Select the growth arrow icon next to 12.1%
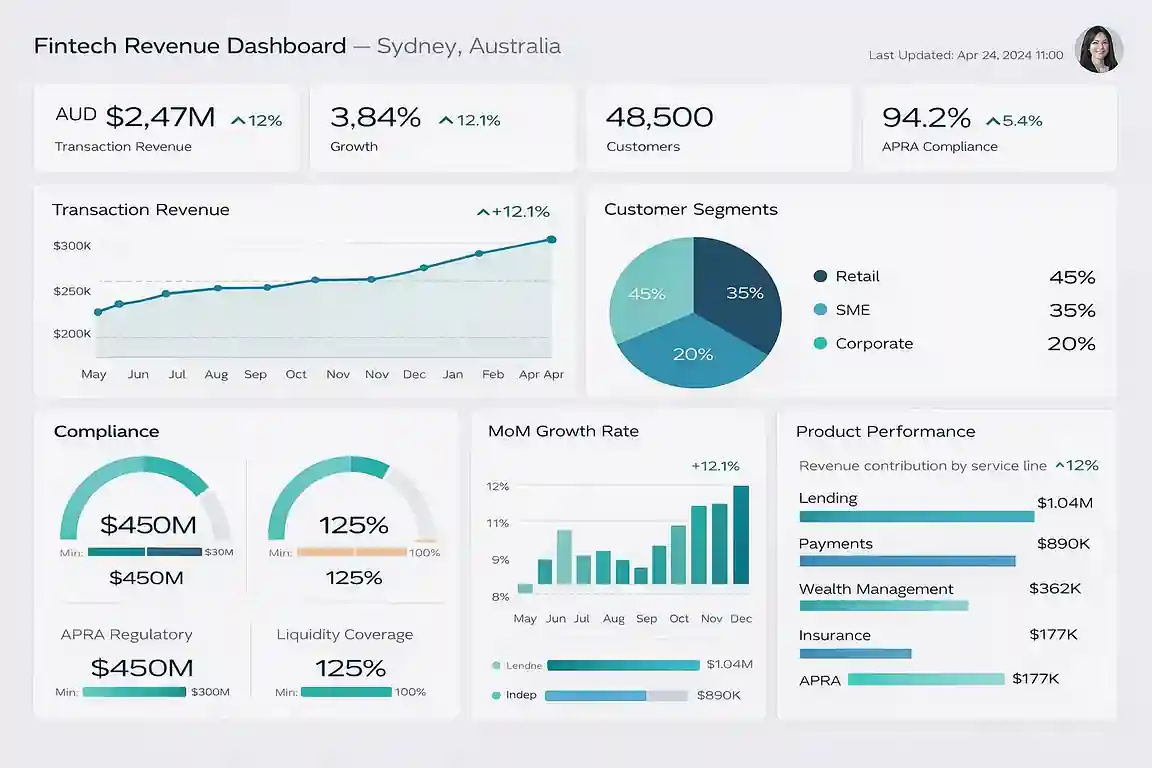The image size is (1152, 768). (445, 119)
